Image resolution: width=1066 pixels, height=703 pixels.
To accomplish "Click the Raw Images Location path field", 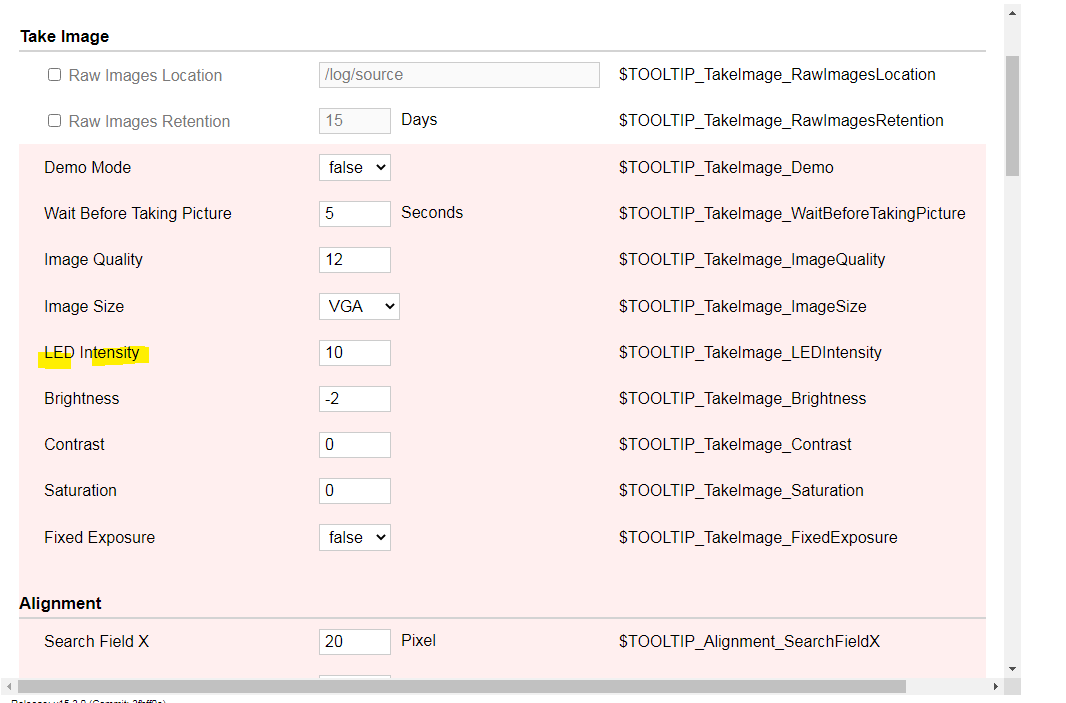I will [x=459, y=75].
